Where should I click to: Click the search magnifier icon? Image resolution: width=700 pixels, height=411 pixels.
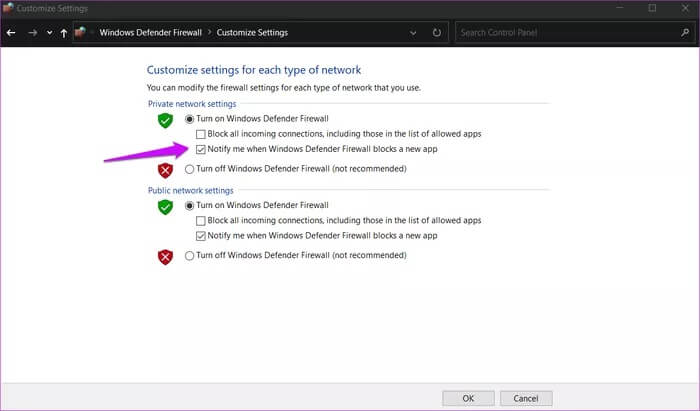(x=685, y=33)
